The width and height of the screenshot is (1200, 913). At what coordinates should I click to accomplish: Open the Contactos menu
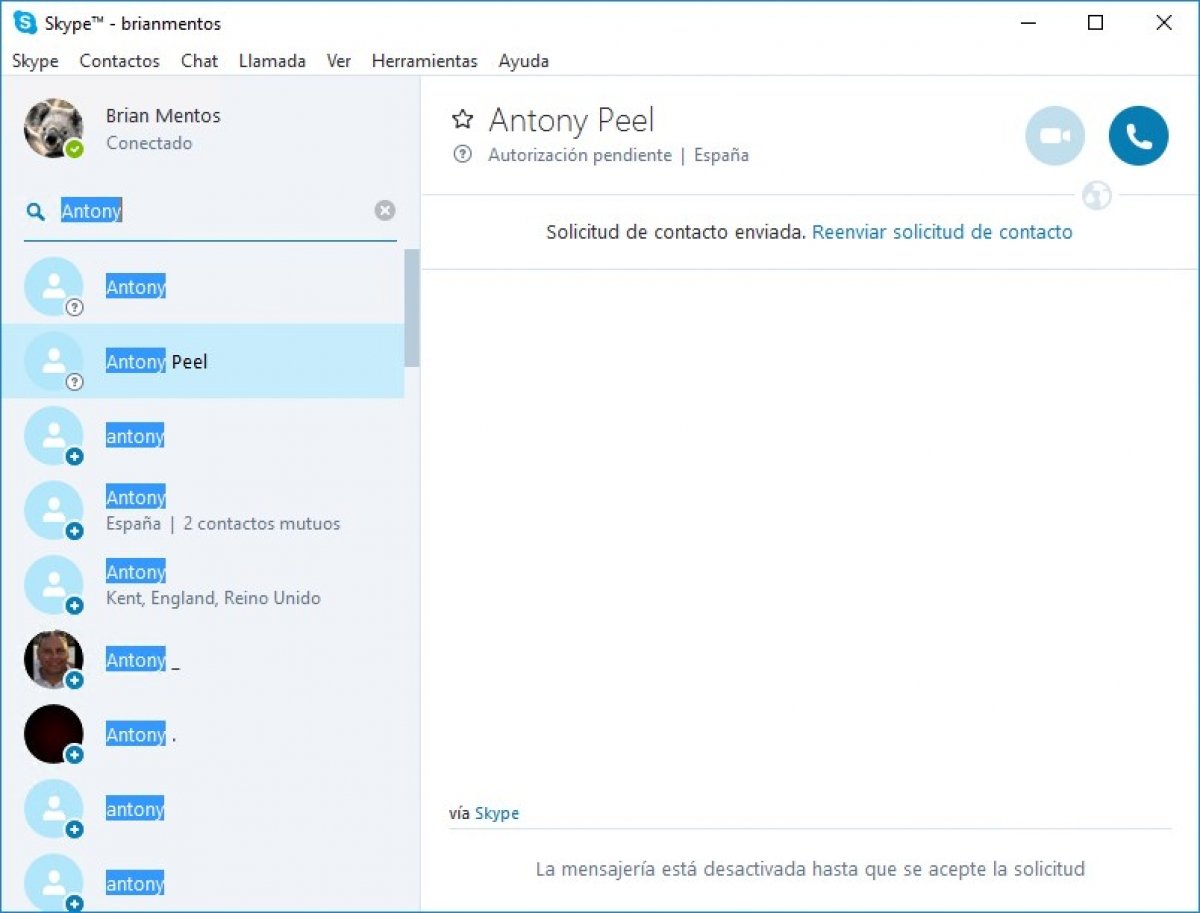[x=119, y=61]
